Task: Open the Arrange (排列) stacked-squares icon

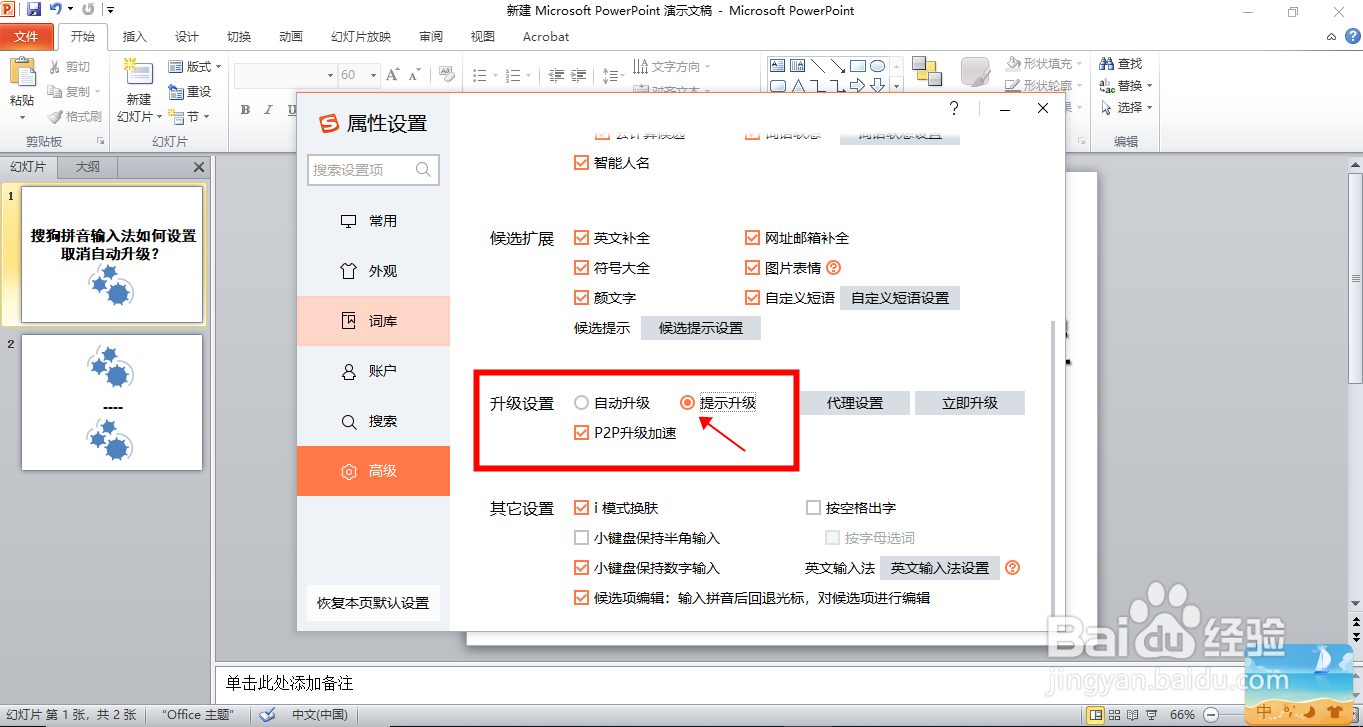Action: point(927,72)
